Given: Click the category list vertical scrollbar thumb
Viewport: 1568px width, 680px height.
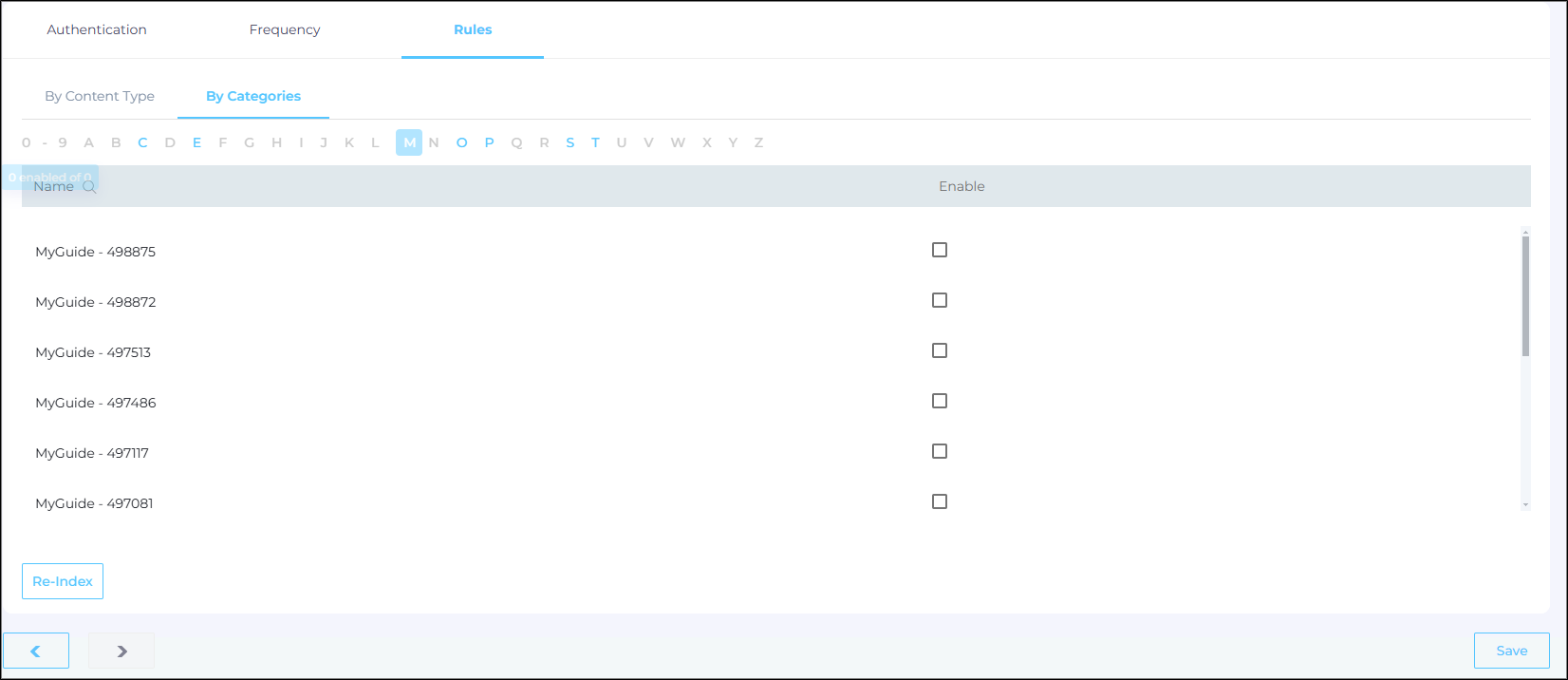Looking at the screenshot, I should click(x=1525, y=294).
